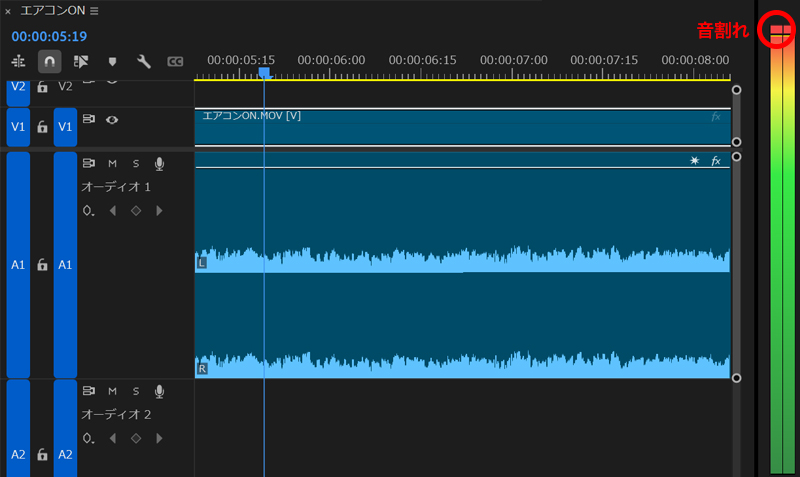Mute オーディオ 1 track with M button
The height and width of the screenshot is (477, 800).
112,163
